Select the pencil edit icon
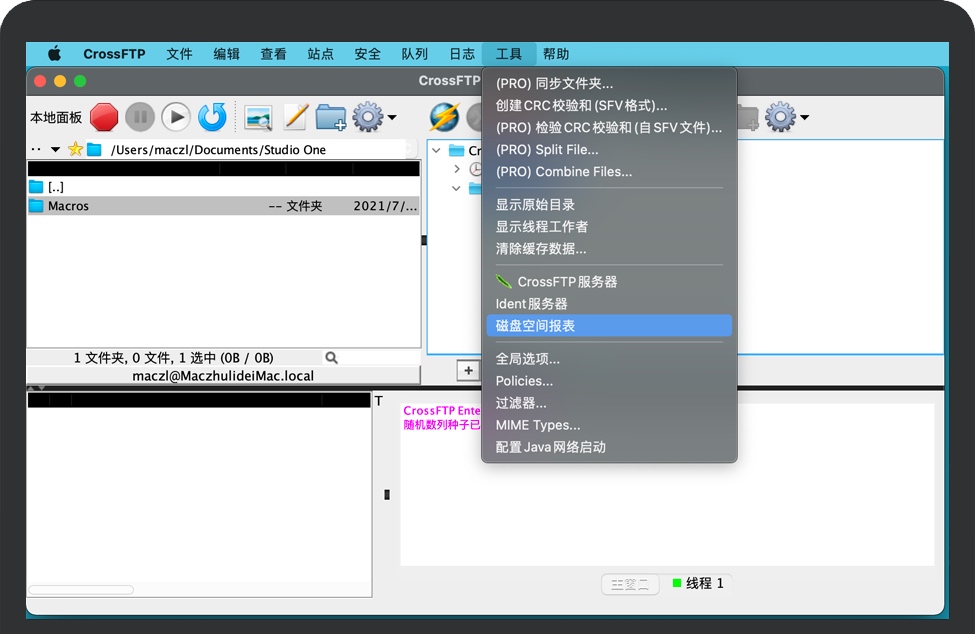The image size is (975, 634). coord(295,116)
